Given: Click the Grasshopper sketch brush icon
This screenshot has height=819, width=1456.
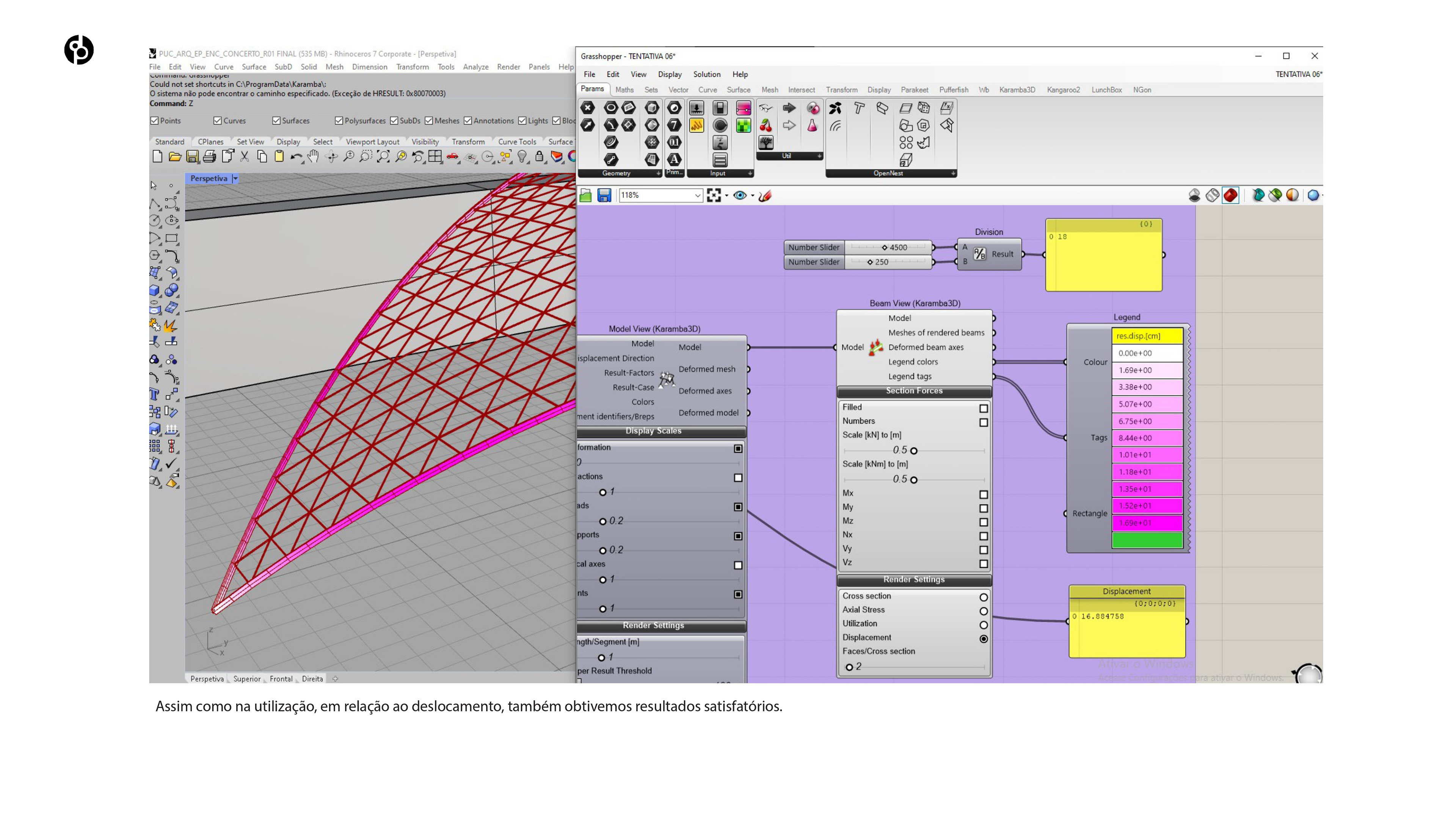Looking at the screenshot, I should click(x=765, y=196).
